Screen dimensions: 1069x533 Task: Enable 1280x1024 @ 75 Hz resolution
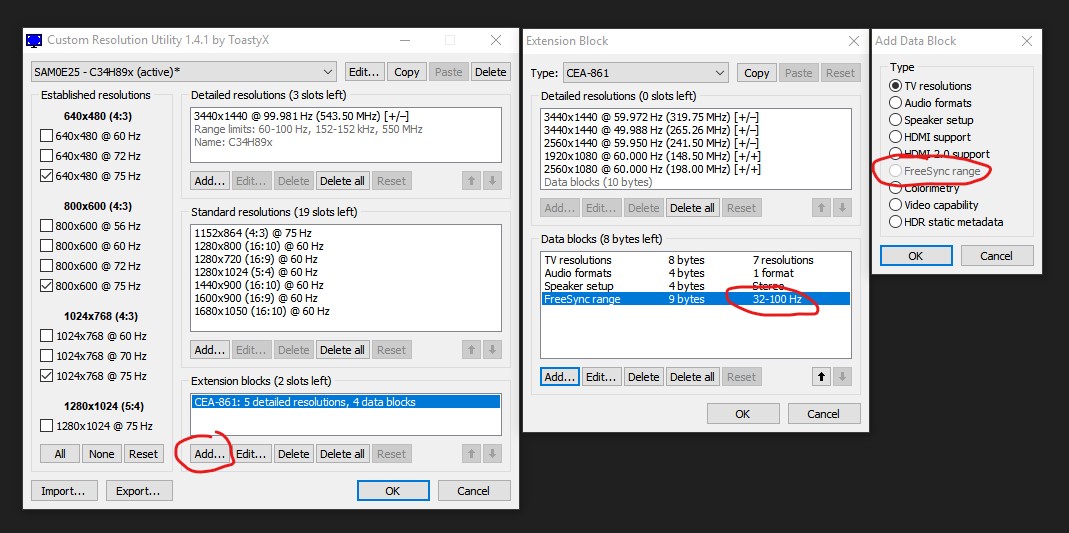pyautogui.click(x=46, y=426)
